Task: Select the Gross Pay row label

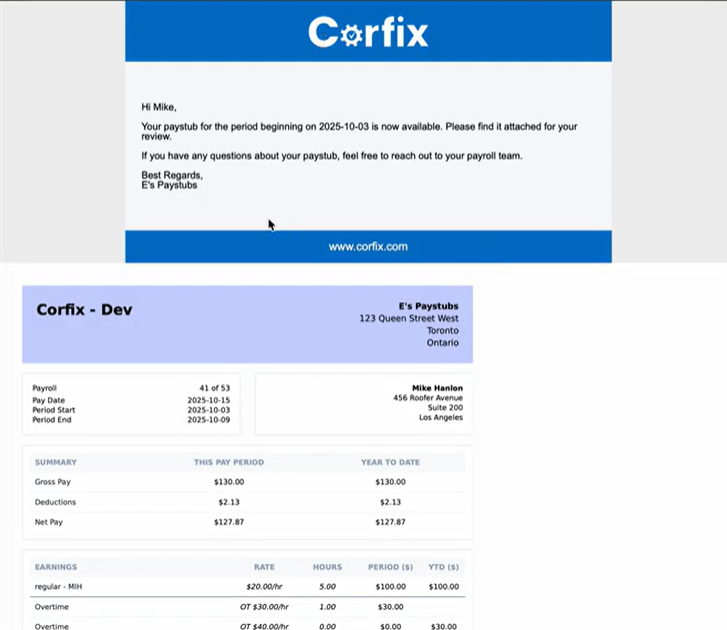Action: click(55, 482)
